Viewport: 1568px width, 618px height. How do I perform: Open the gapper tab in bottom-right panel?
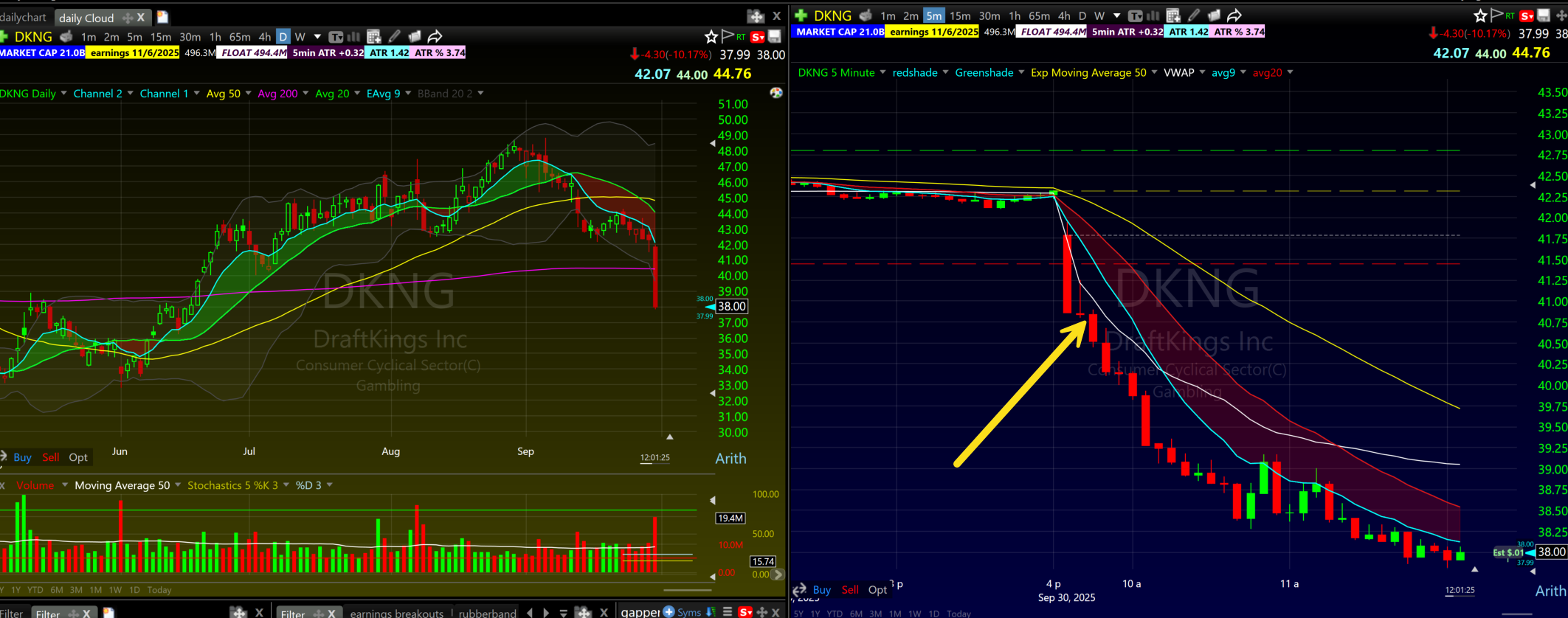pyautogui.click(x=640, y=612)
